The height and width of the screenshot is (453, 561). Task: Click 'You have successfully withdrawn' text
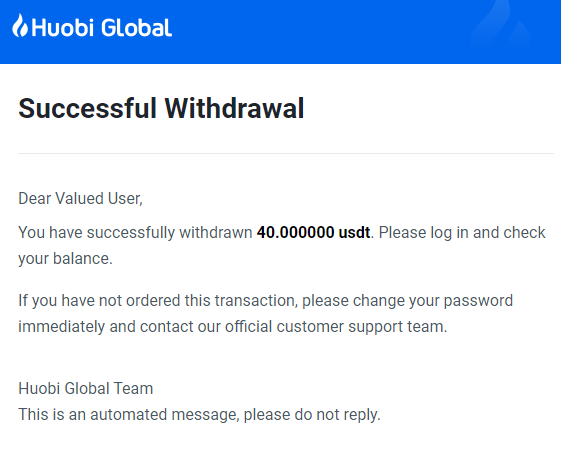click(135, 233)
